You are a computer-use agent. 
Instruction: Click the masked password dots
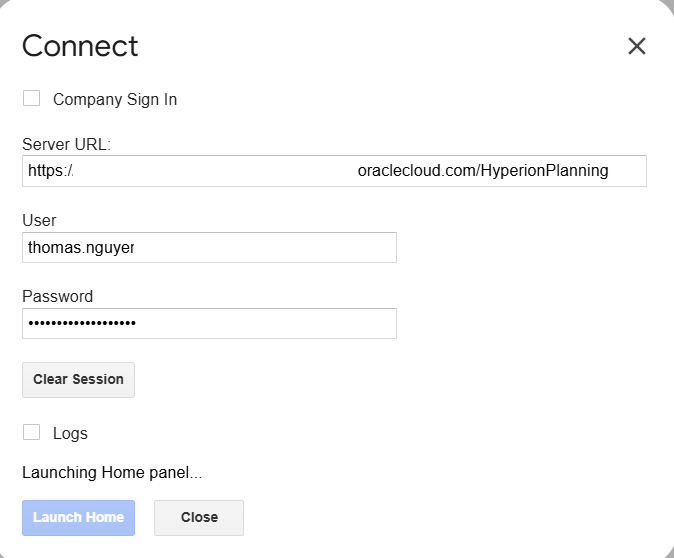(x=82, y=323)
